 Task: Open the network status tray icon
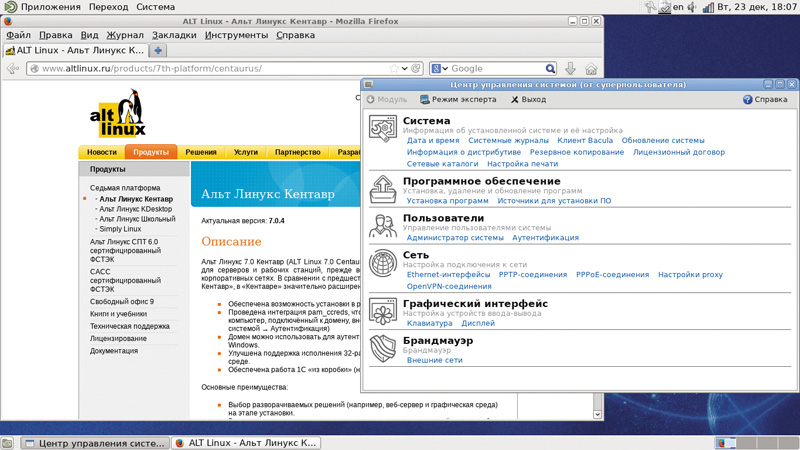pos(708,7)
